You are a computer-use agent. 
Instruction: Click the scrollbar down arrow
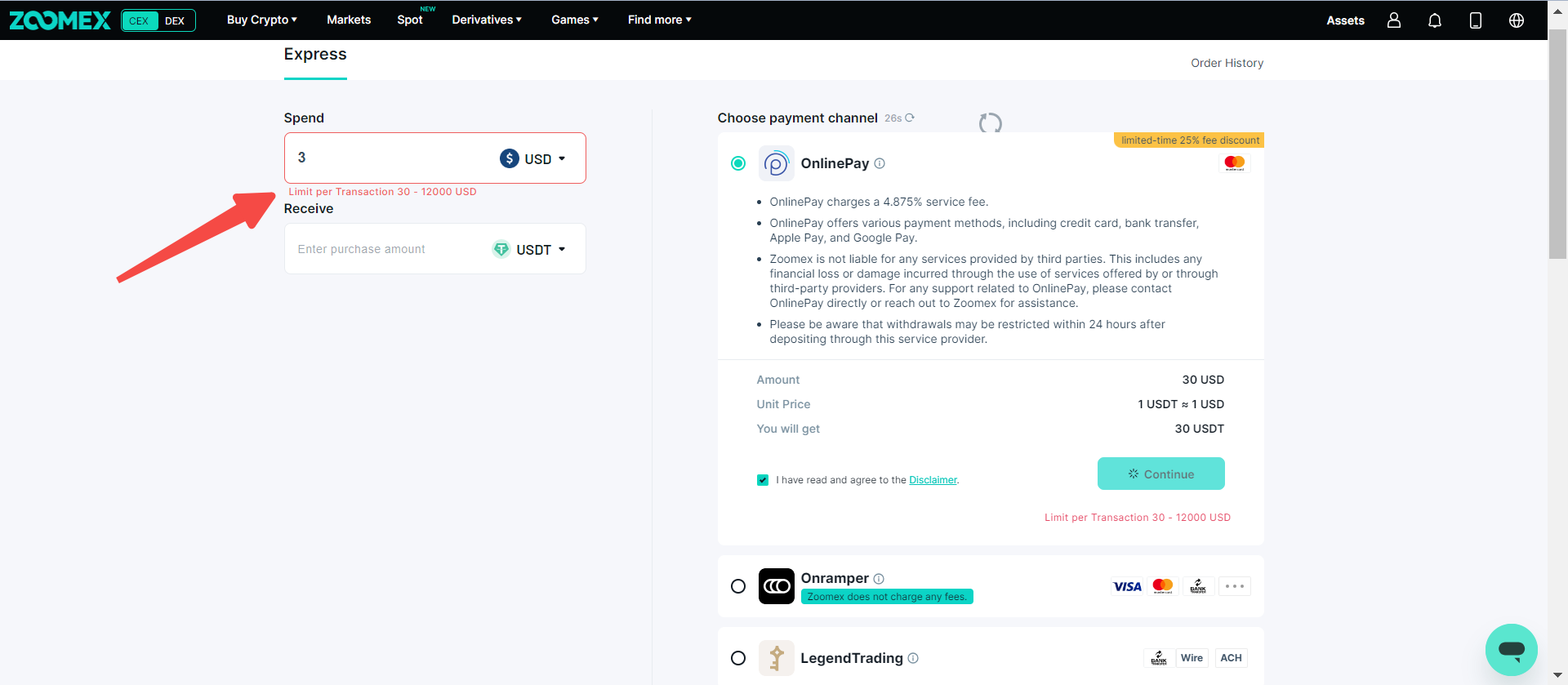click(1558, 676)
